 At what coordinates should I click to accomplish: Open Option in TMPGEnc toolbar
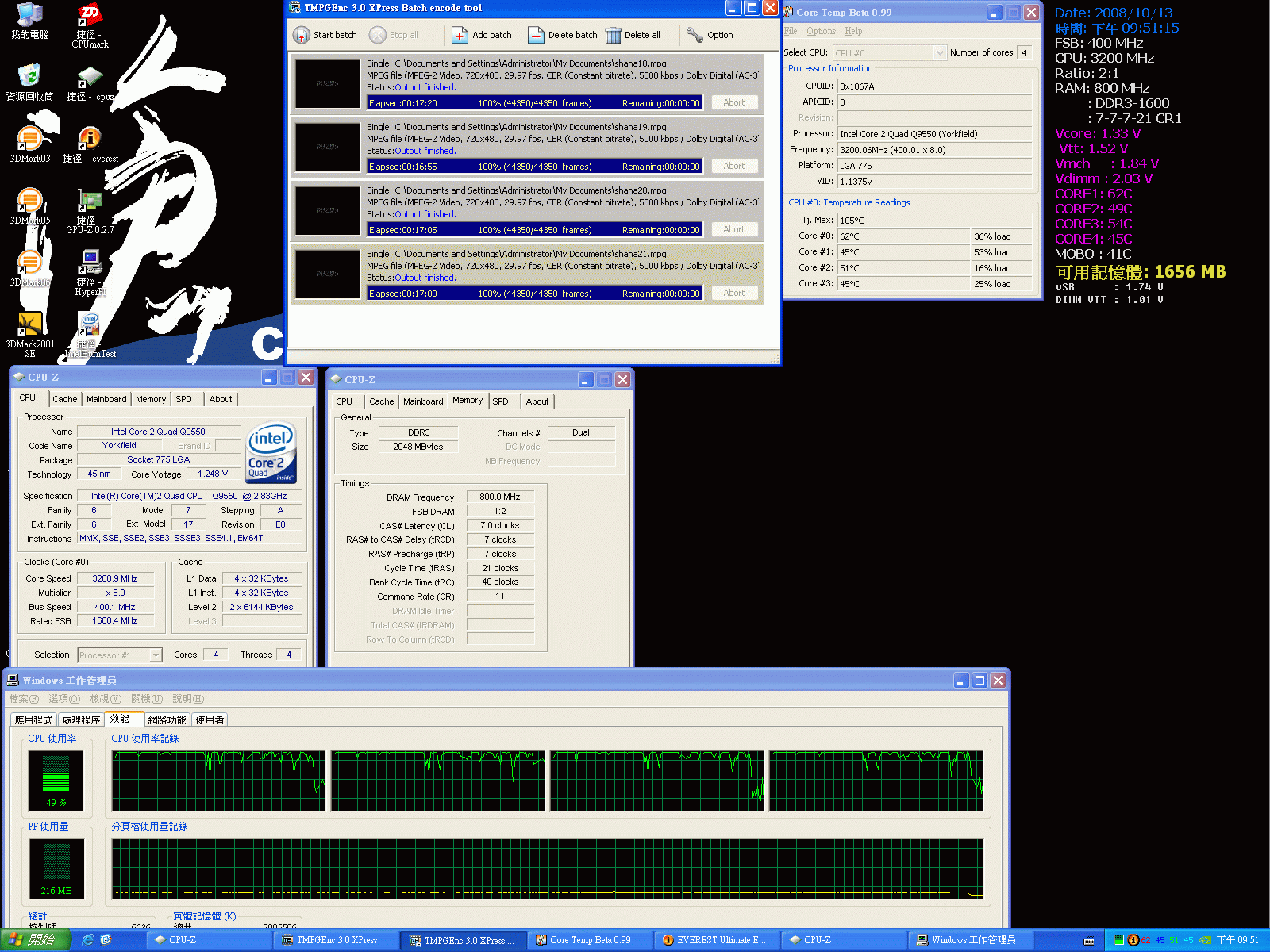click(x=710, y=35)
